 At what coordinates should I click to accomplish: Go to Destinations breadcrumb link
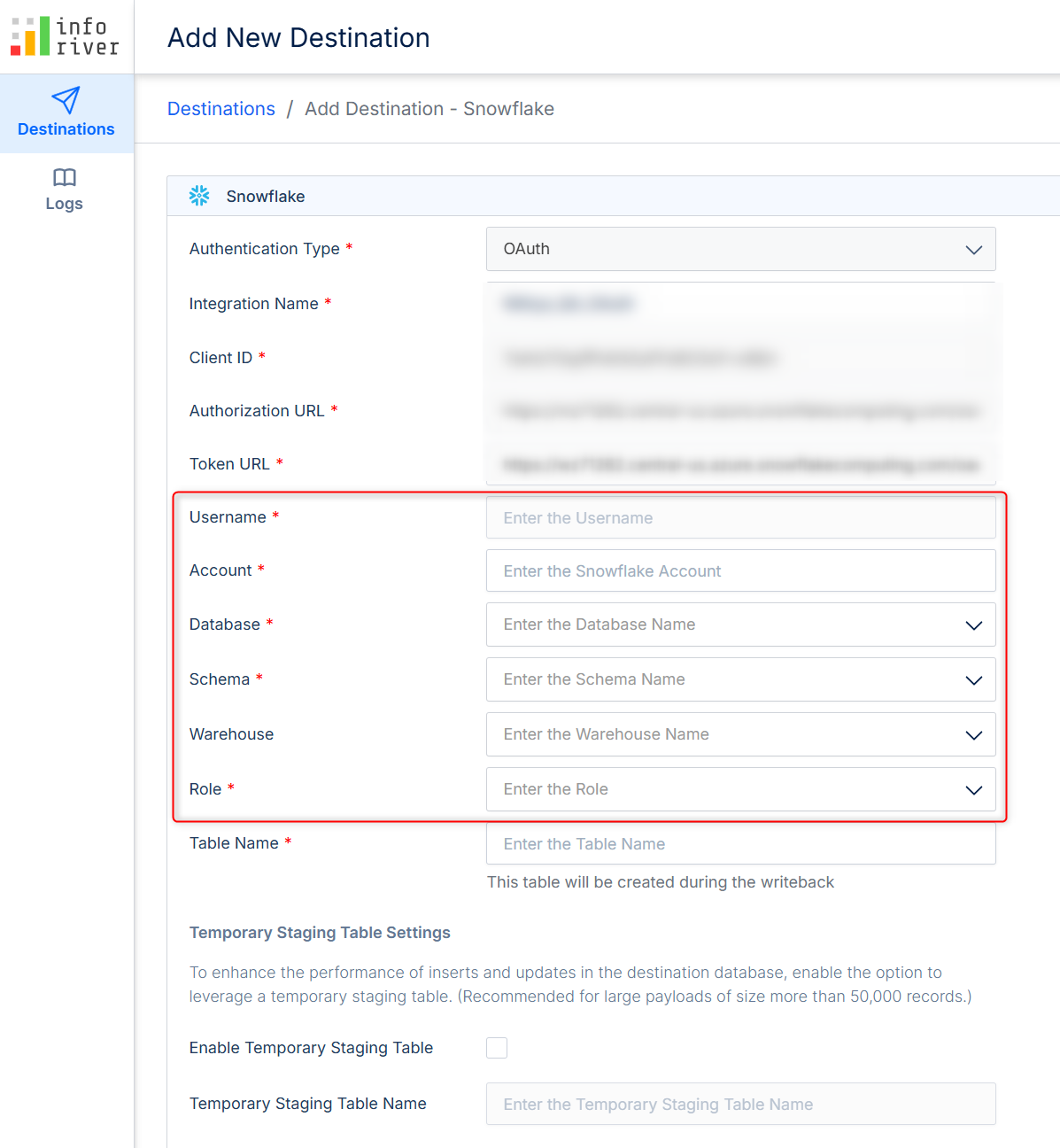(x=221, y=109)
